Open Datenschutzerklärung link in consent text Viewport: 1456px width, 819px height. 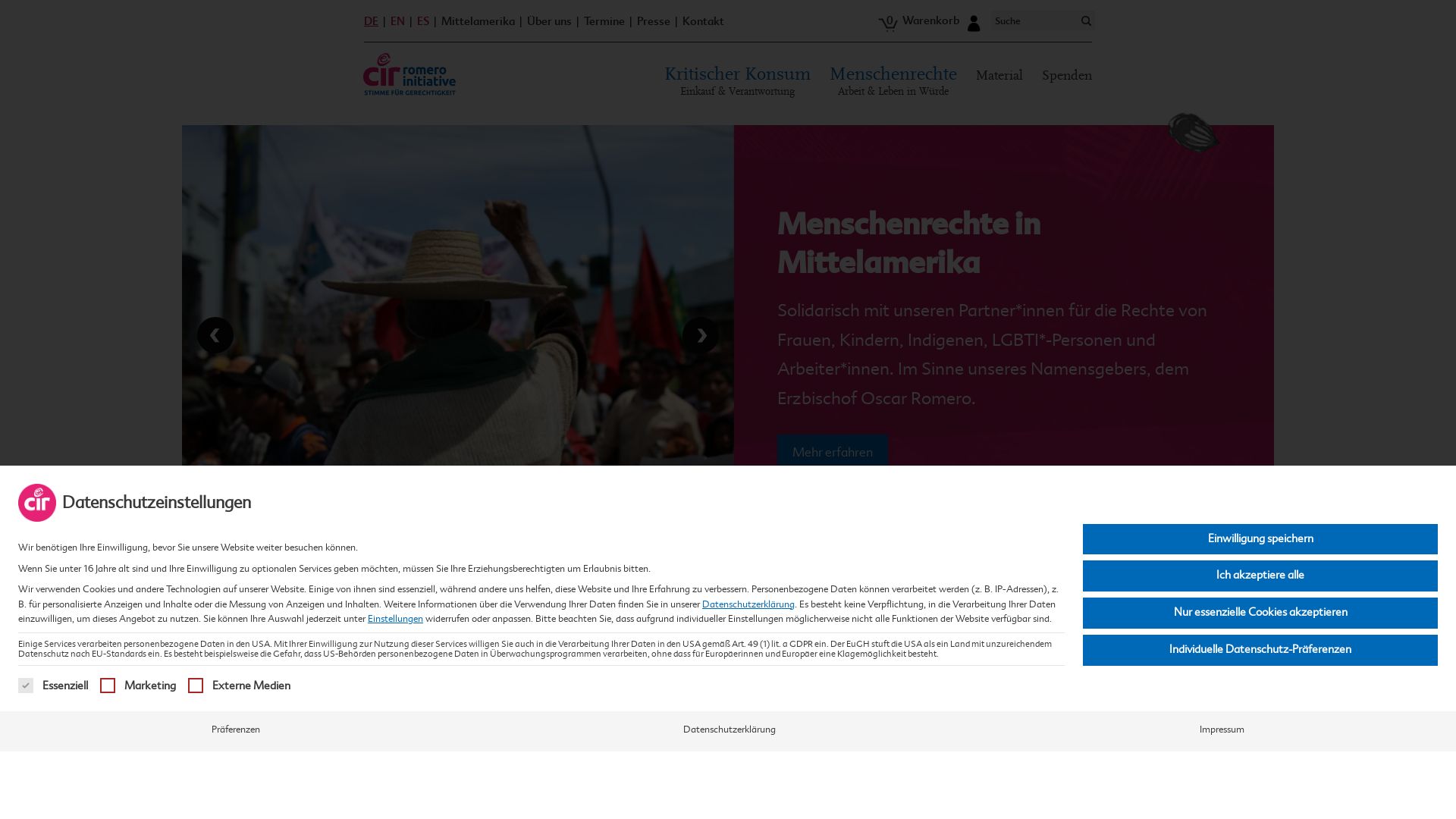(x=748, y=604)
